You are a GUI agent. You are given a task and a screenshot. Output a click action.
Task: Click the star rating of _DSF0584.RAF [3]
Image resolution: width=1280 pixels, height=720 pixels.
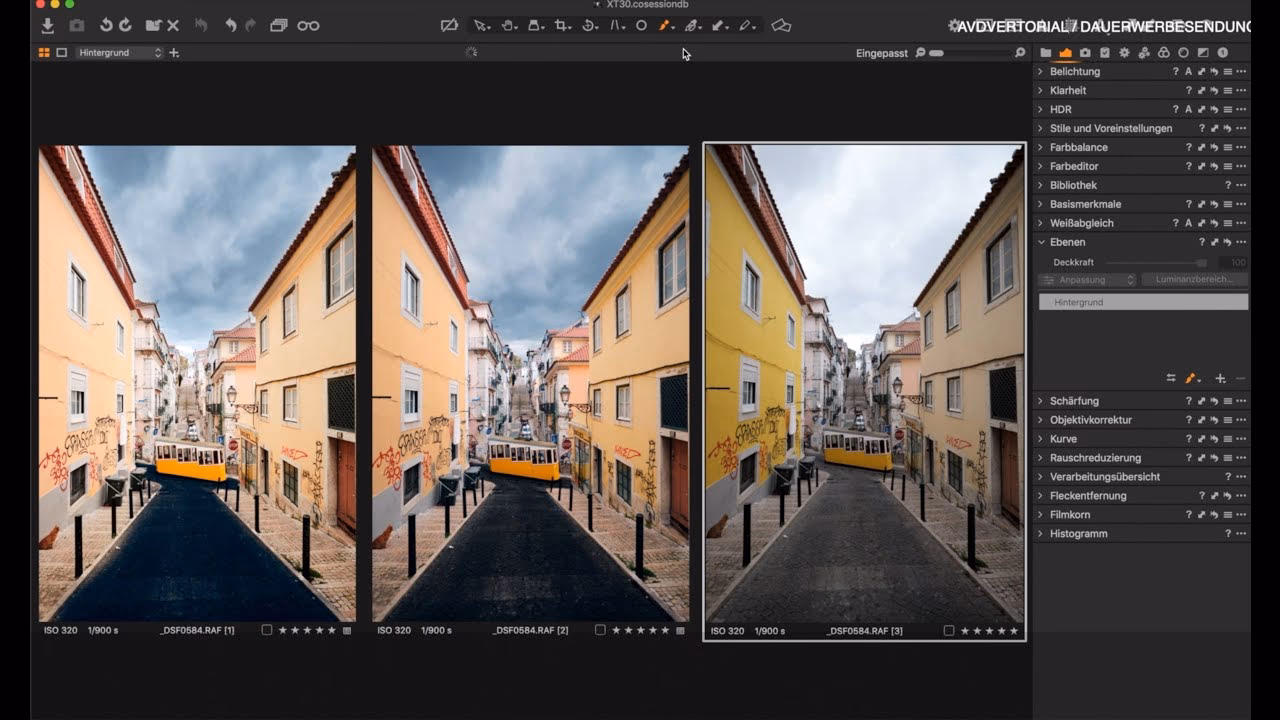[990, 631]
